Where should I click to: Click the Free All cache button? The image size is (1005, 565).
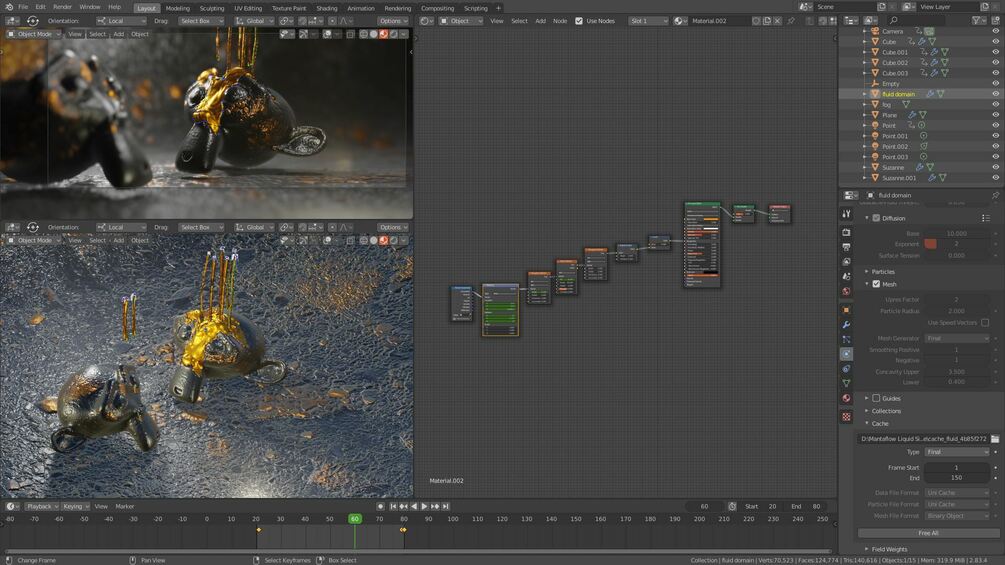(x=927, y=533)
